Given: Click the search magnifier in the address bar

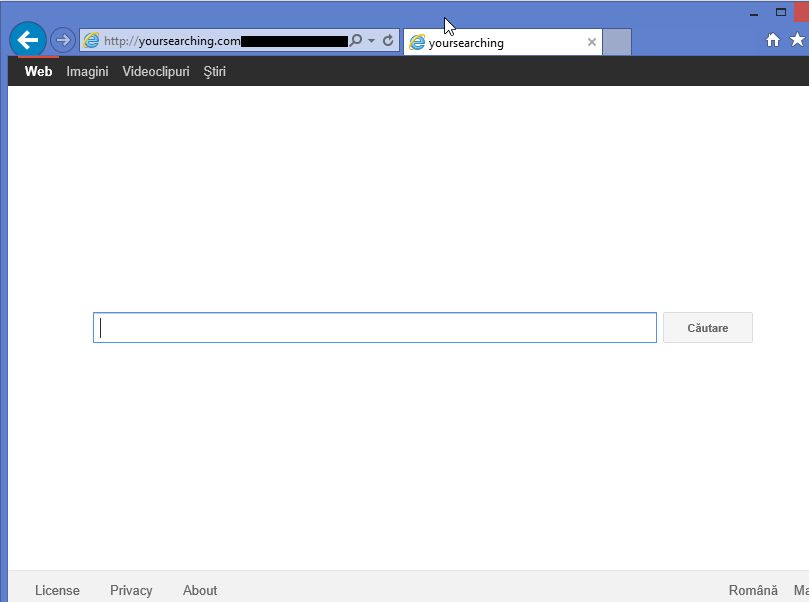Looking at the screenshot, I should pyautogui.click(x=355, y=41).
